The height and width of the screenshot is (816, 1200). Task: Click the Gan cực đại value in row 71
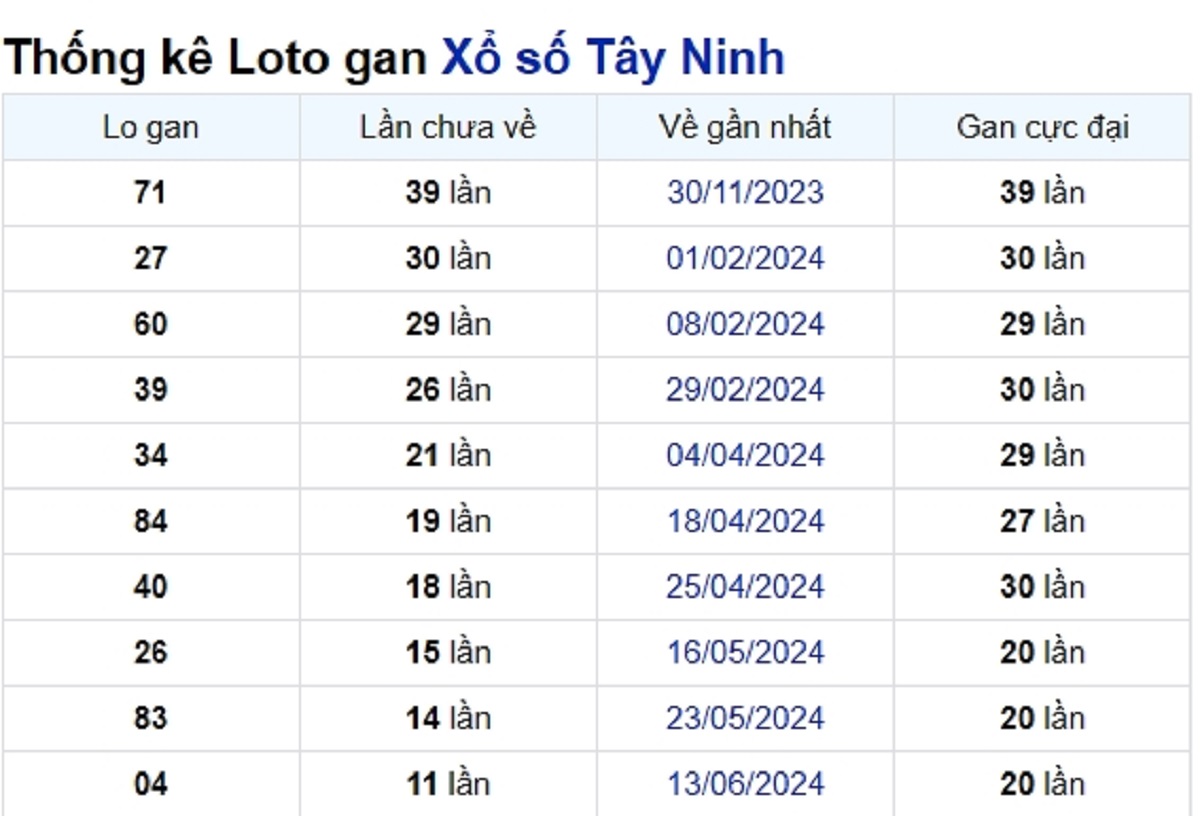(x=1042, y=192)
